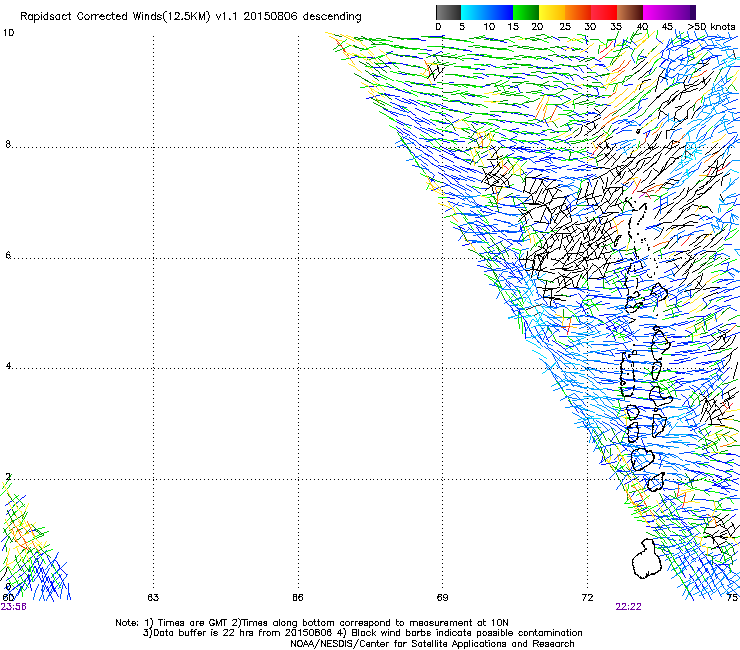Screen dimensions: 740x650
Task: Select the blue 5-15 knots color band
Action: click(x=487, y=12)
